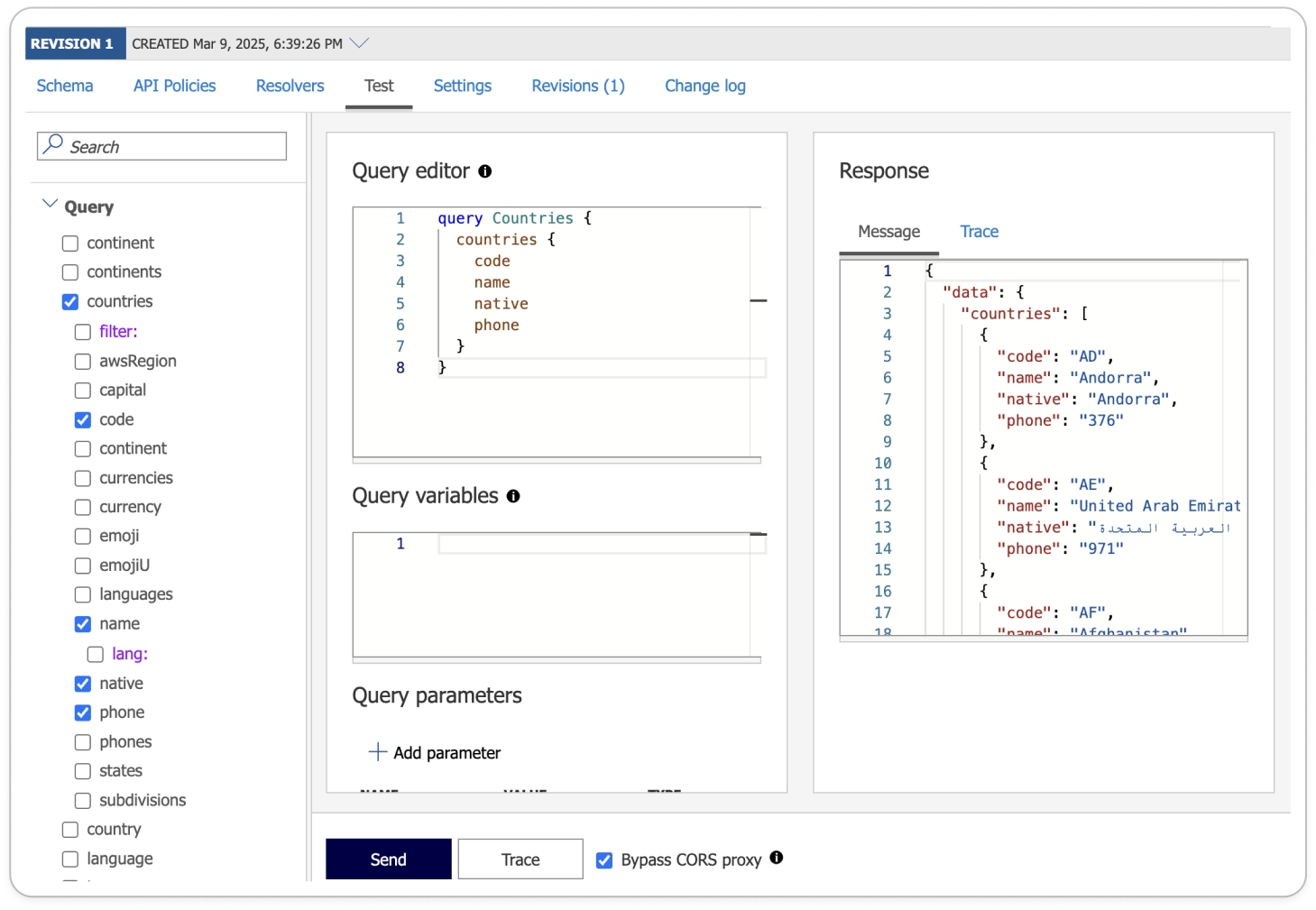This screenshot has width=1316, height=910.
Task: Uncheck the countries checkbox
Action: 70,302
